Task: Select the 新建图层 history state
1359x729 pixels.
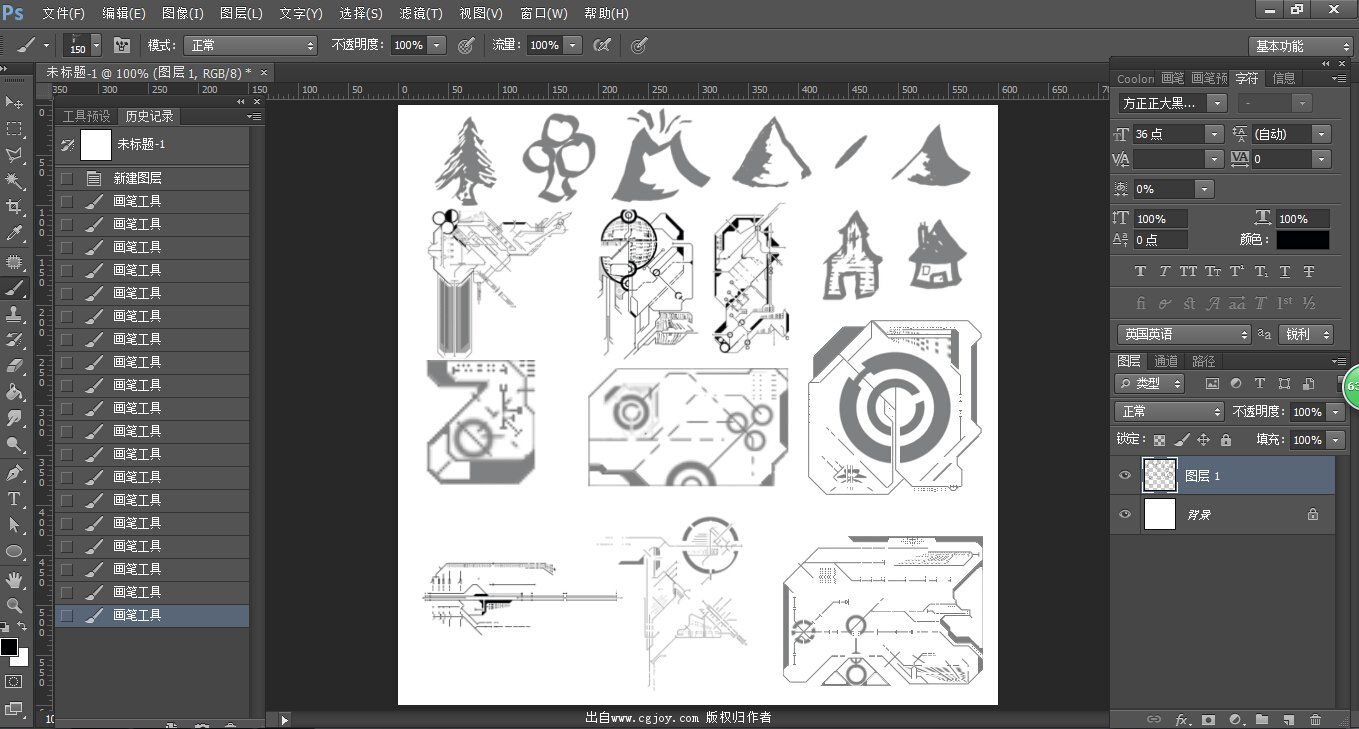Action: tap(152, 178)
